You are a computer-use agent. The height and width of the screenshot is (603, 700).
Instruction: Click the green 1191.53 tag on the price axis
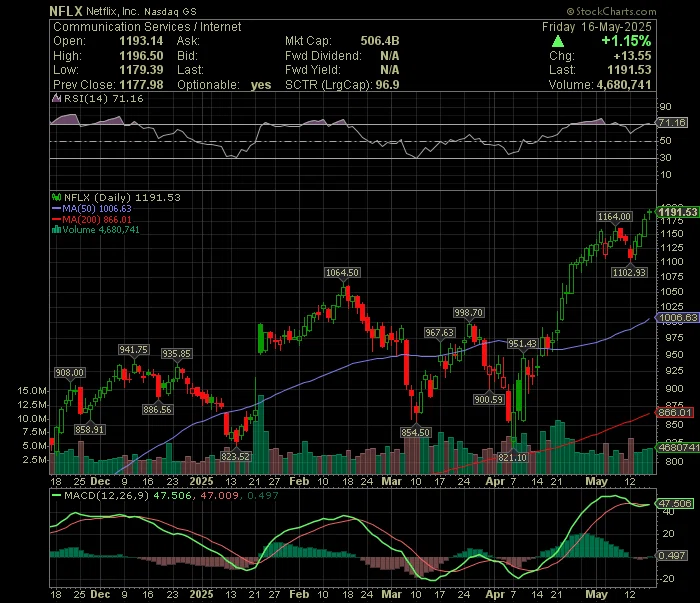[x=677, y=212]
